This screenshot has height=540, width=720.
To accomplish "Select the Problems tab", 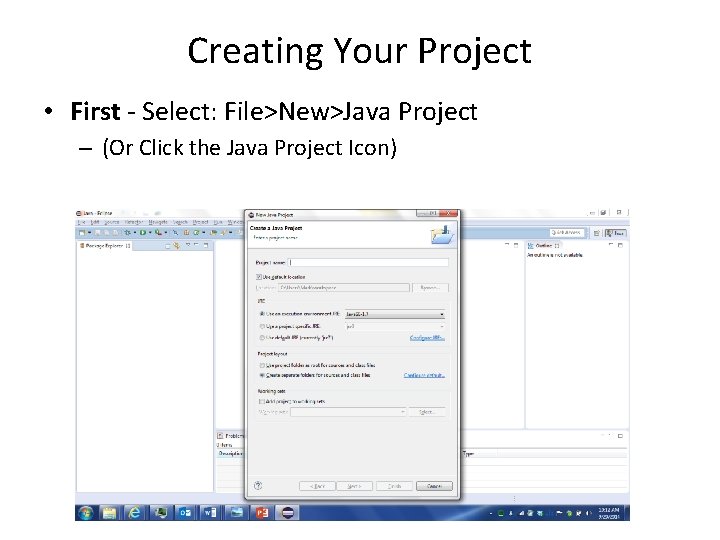I will click(231, 436).
